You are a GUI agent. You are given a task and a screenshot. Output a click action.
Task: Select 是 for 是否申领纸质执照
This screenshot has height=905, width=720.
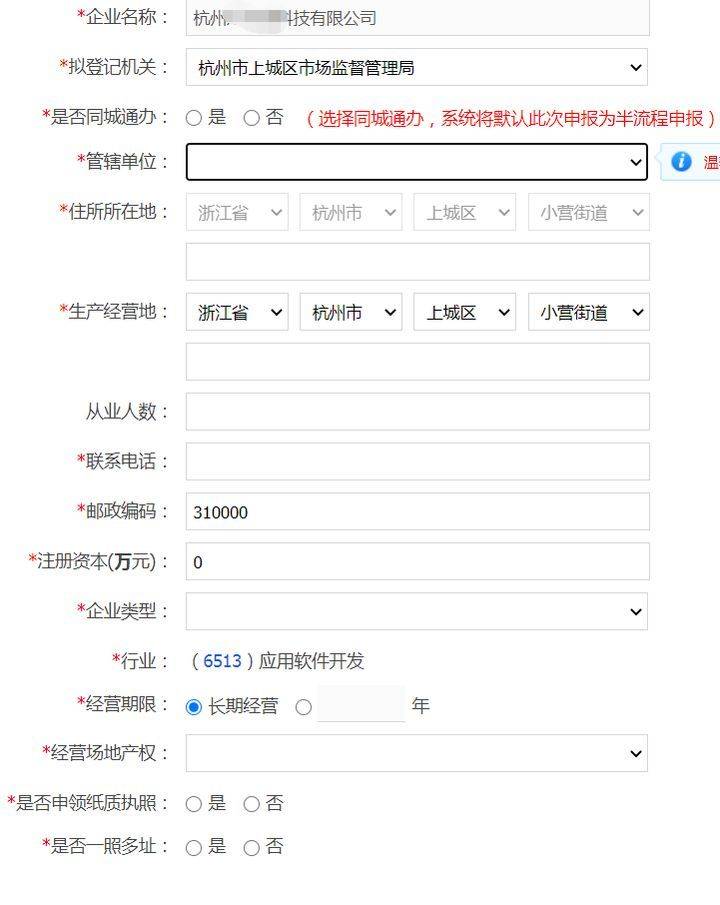(194, 804)
